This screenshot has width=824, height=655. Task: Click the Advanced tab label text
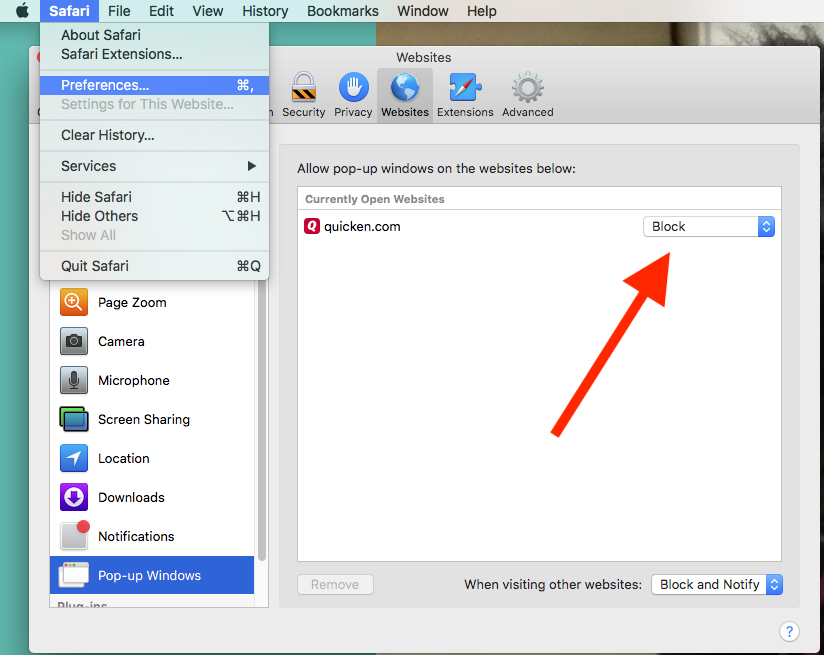coord(528,112)
